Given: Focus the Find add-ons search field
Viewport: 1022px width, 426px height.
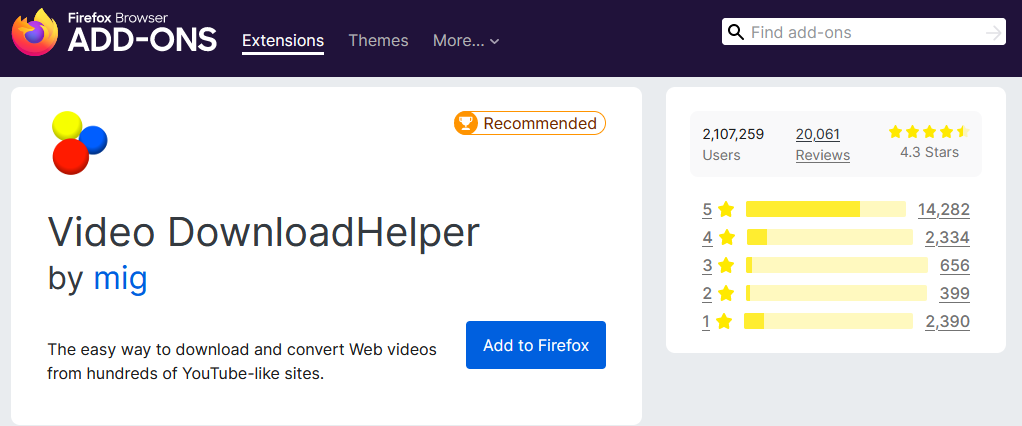Looking at the screenshot, I should 864,32.
